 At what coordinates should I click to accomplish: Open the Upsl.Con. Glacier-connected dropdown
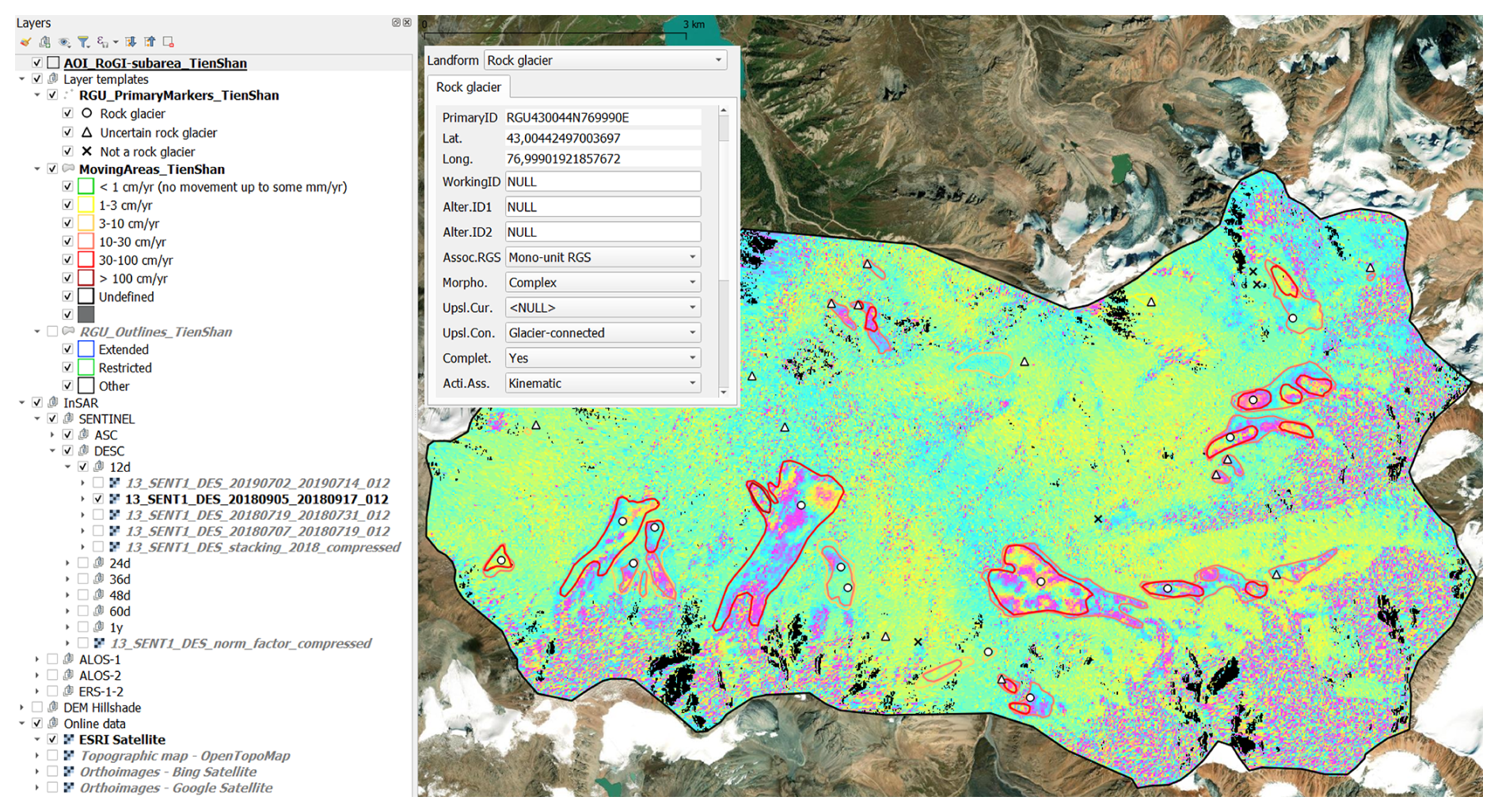pos(603,333)
